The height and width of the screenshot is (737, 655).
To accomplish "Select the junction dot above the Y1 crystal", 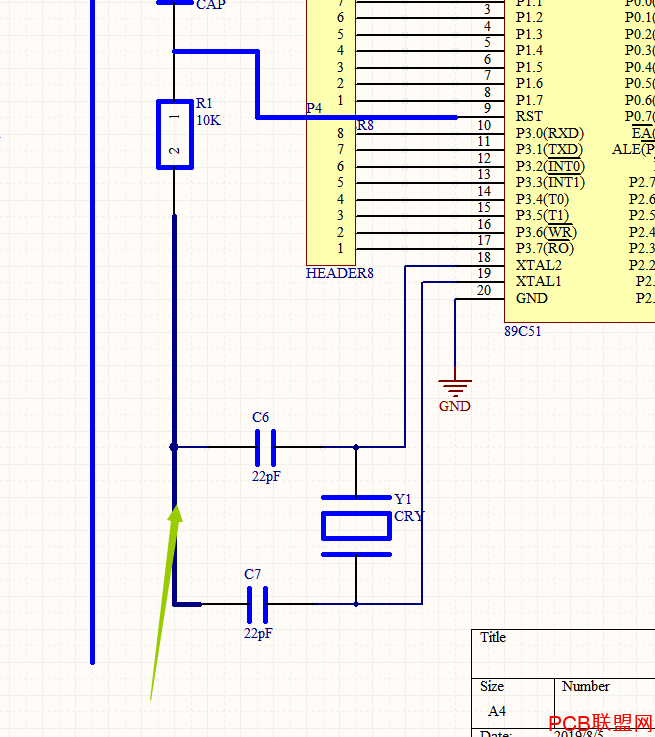I will coord(356,447).
